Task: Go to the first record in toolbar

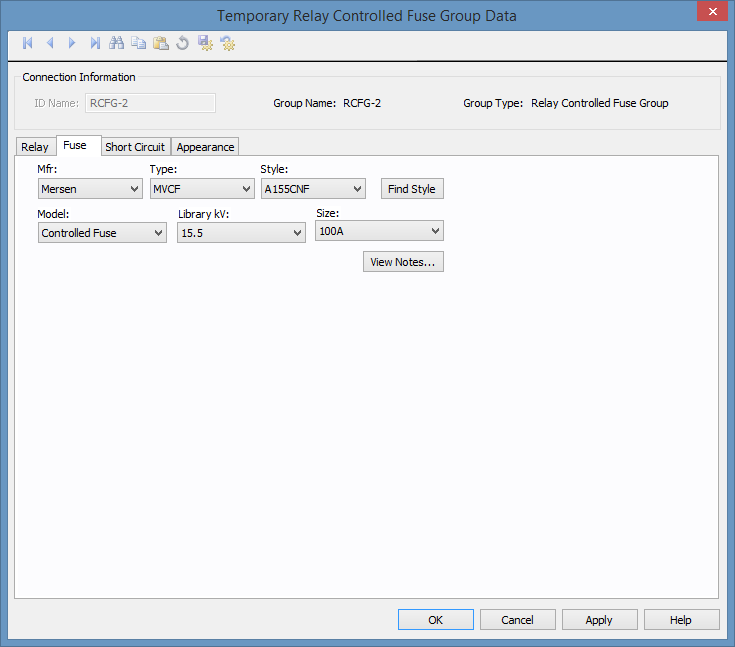Action: click(x=28, y=43)
